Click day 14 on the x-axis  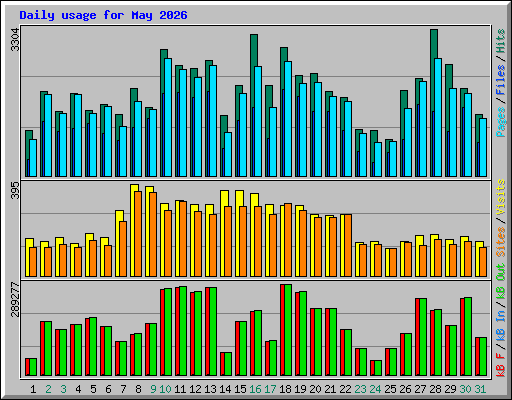(225, 389)
